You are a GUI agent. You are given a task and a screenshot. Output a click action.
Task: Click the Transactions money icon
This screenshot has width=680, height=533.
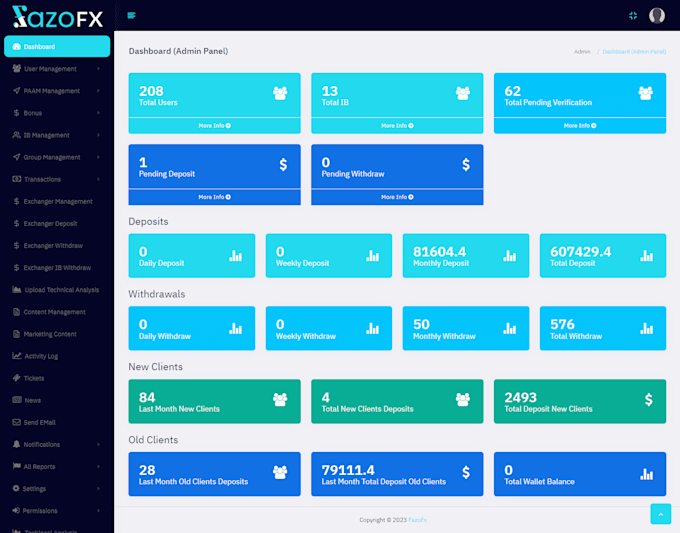pos(16,179)
